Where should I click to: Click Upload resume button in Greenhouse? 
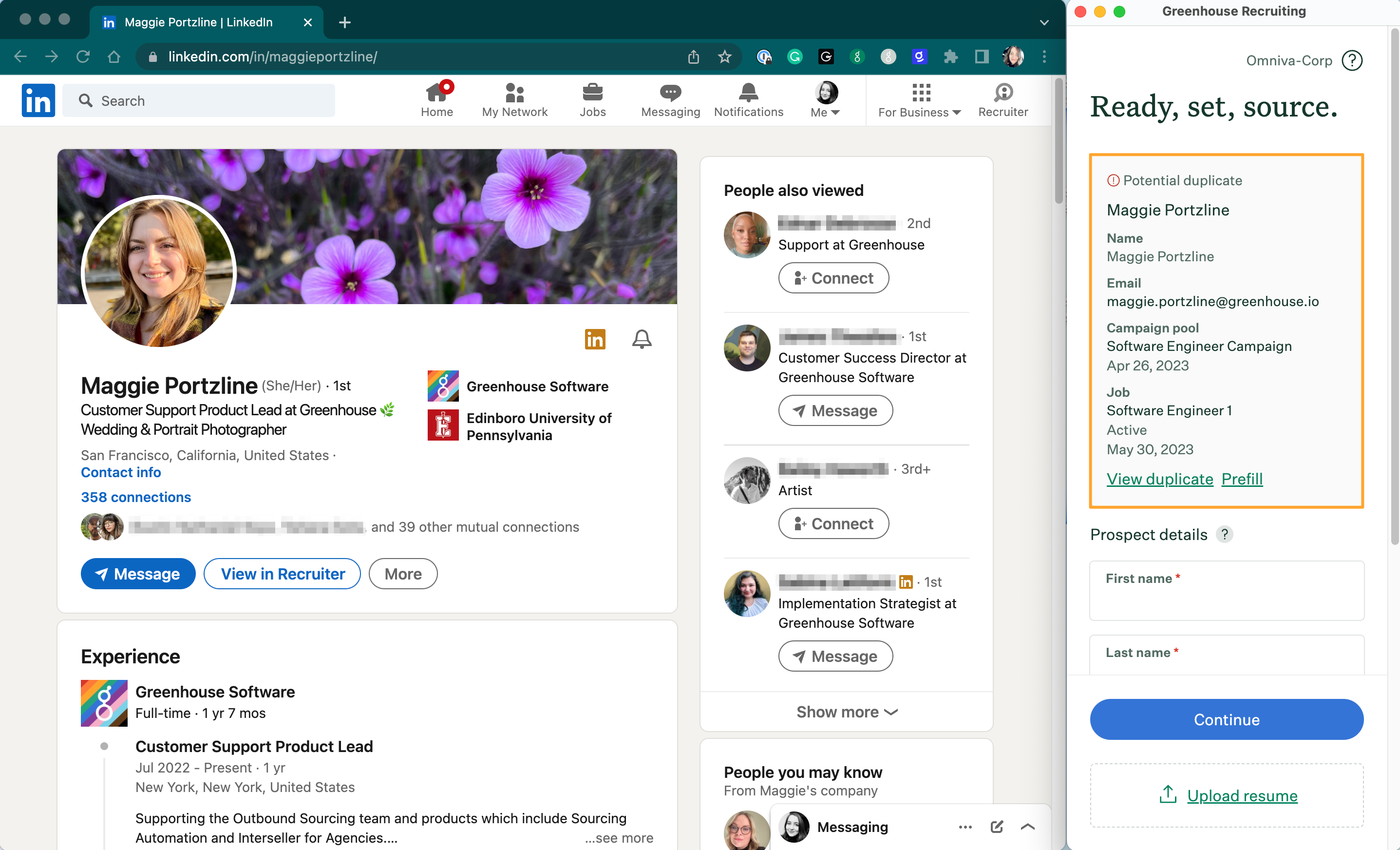point(1227,795)
